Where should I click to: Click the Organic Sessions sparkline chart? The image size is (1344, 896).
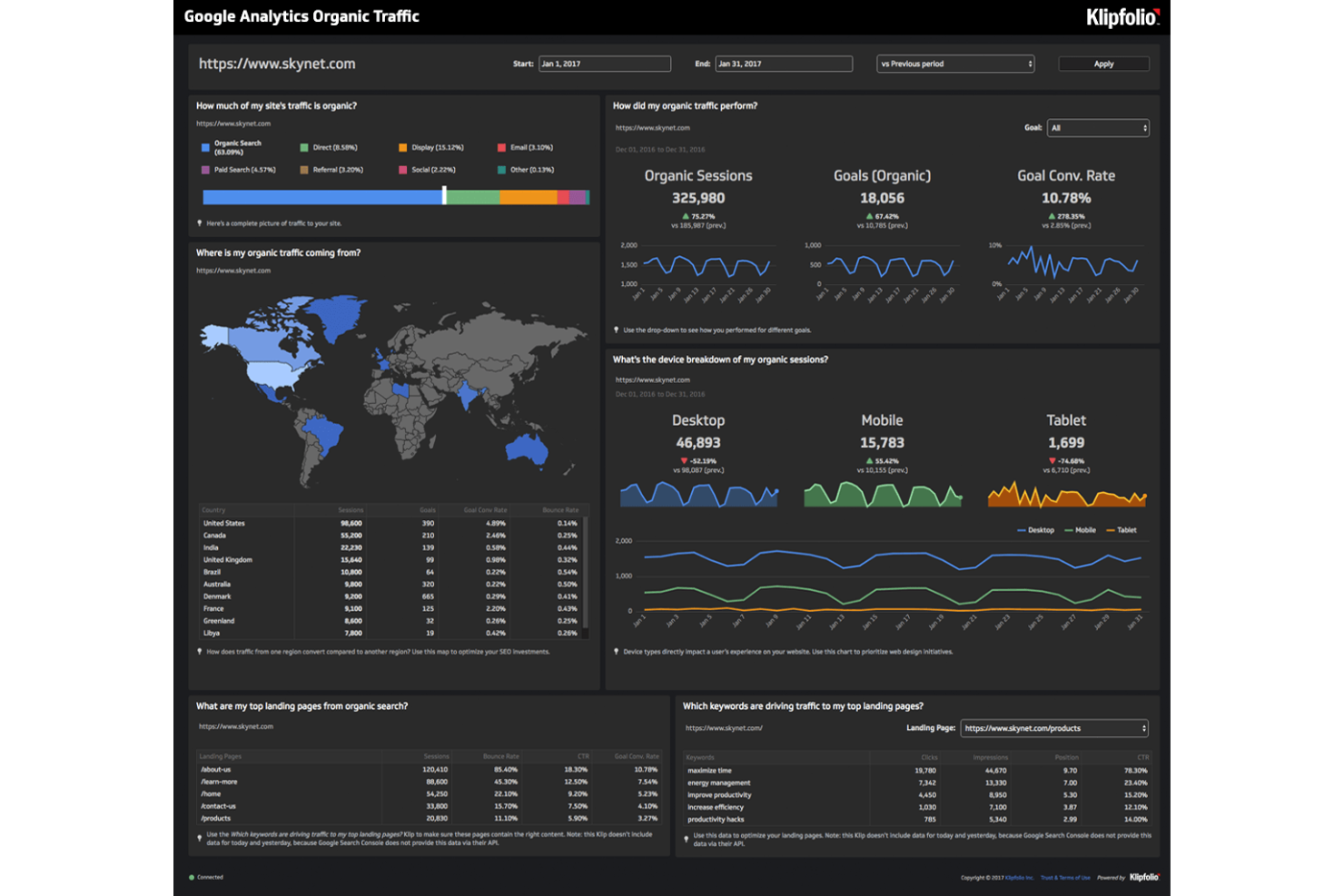click(x=707, y=266)
